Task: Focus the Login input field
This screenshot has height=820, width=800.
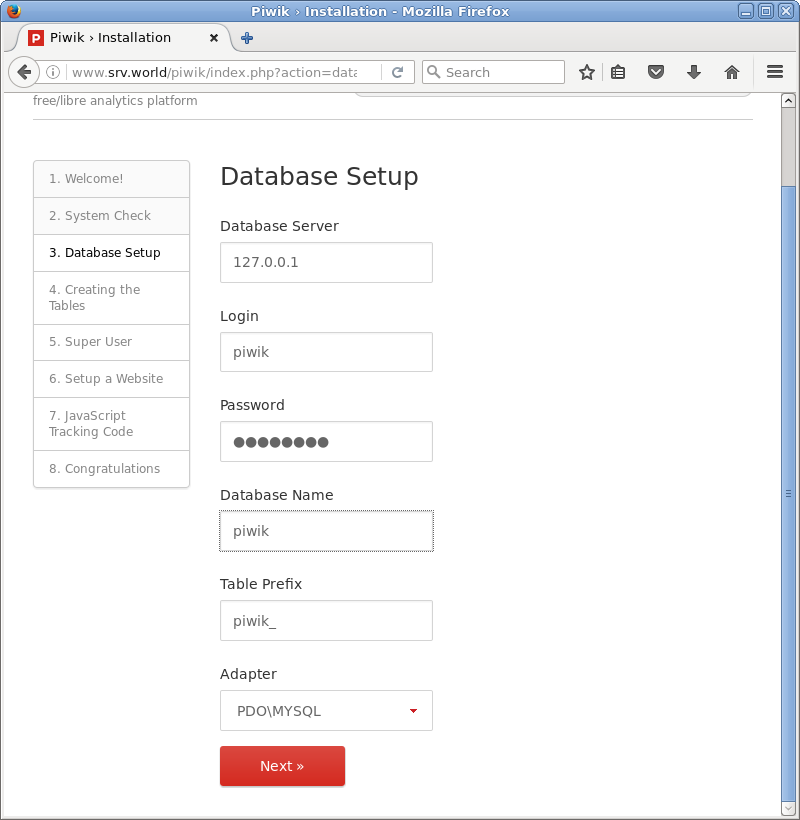Action: pyautogui.click(x=326, y=352)
